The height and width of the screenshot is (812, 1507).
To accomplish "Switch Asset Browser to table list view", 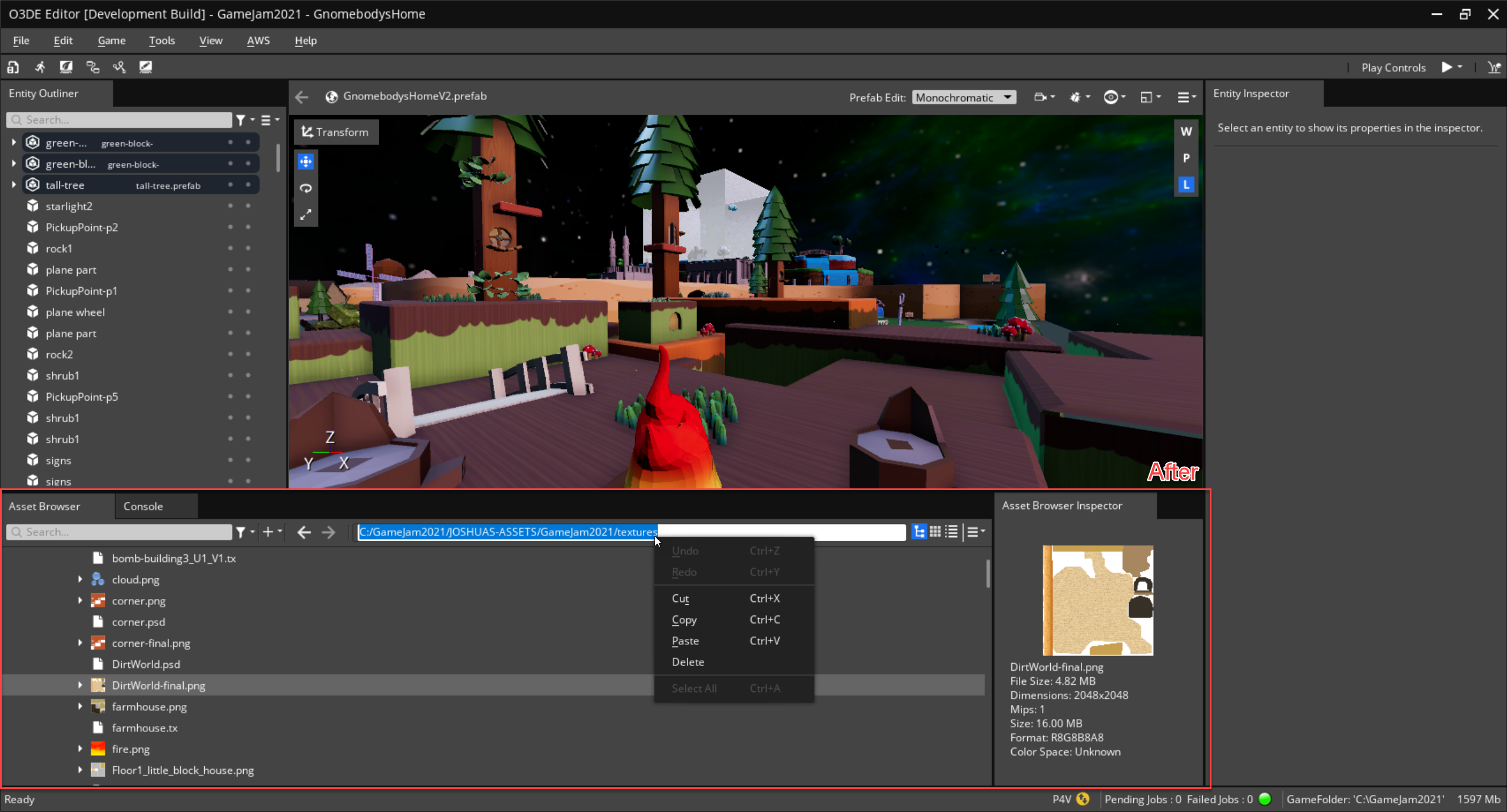I will tap(951, 532).
